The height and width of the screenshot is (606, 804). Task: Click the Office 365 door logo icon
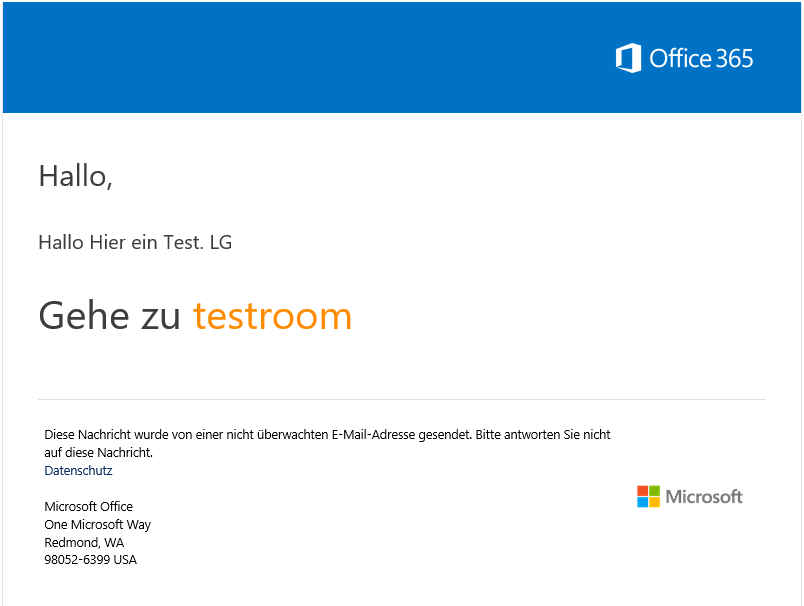[628, 58]
